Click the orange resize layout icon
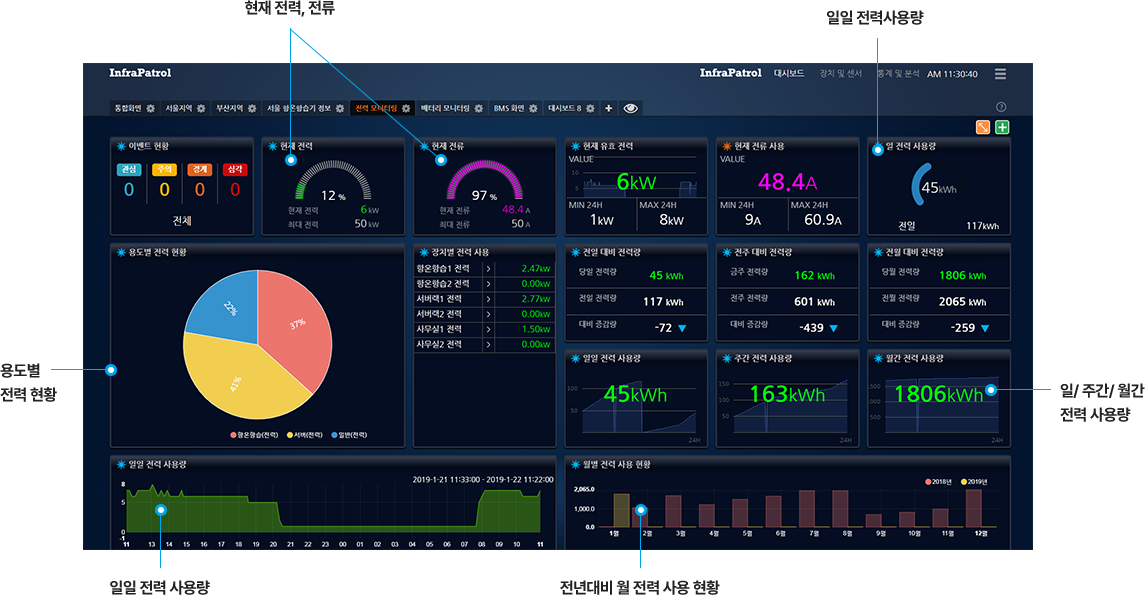The height and width of the screenshot is (595, 1145). coord(983,127)
